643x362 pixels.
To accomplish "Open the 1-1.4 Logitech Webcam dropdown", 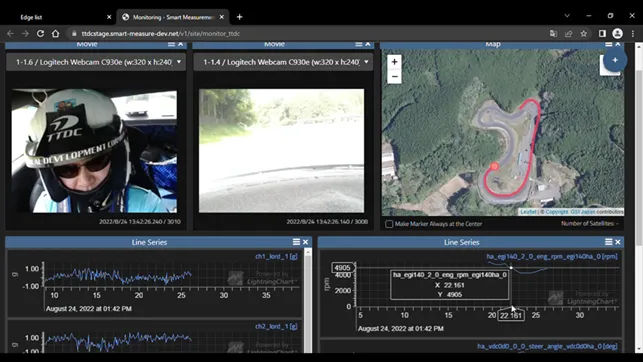I will point(283,62).
